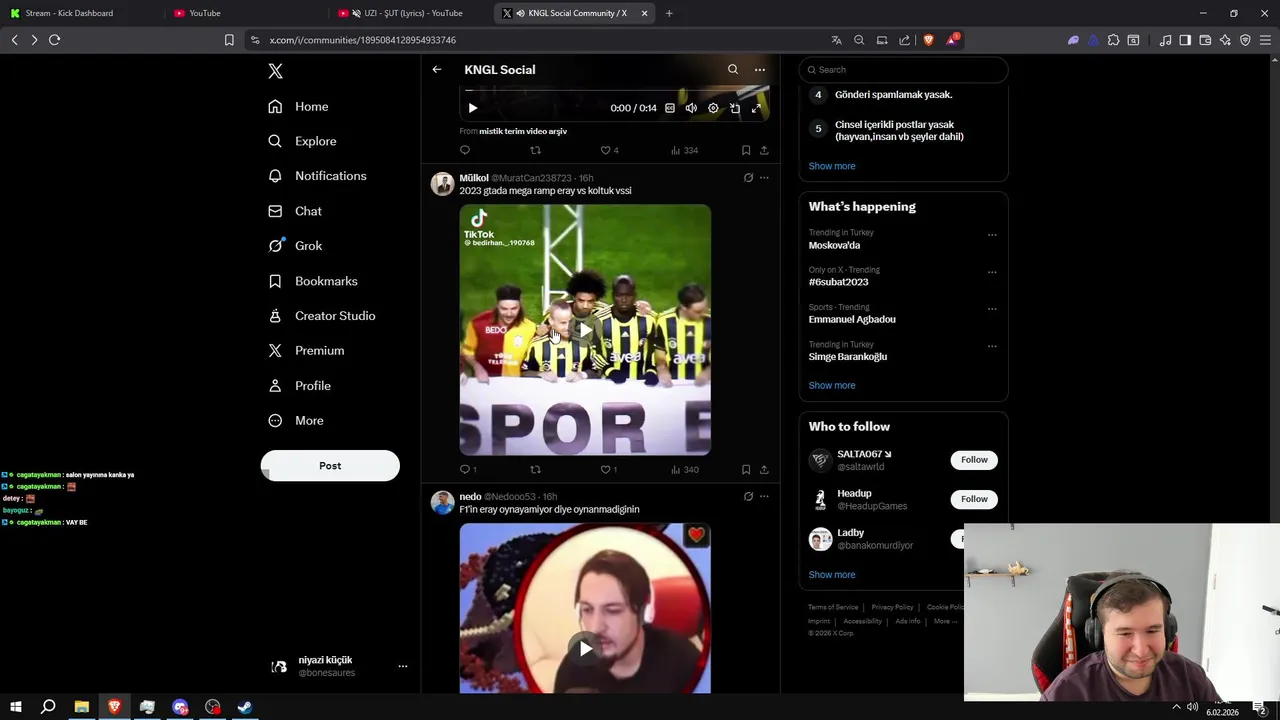1280x720 pixels.
Task: View analytics showing 334 views
Action: tap(684, 150)
